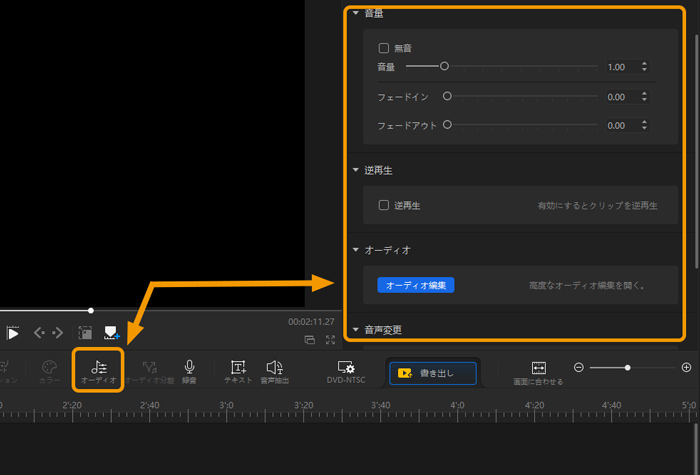Increase フェードイン value with up arrow
Viewport: 700px width, 475px height.
[644, 94]
